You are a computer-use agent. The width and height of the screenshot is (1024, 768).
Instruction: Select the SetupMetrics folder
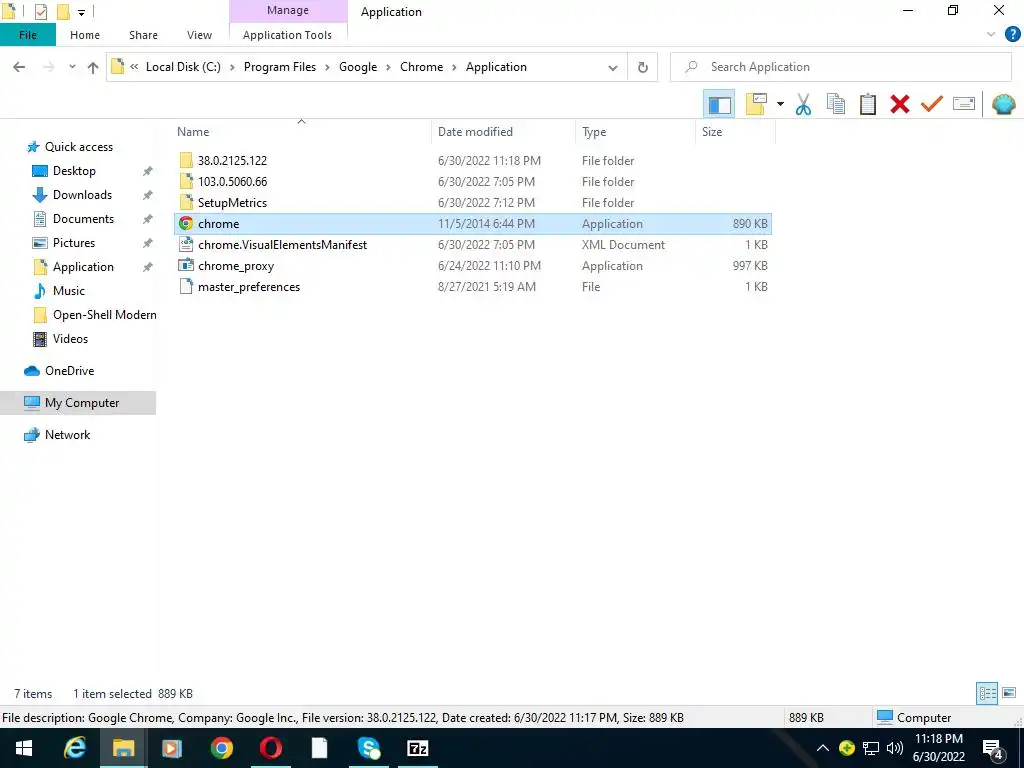(x=473, y=202)
